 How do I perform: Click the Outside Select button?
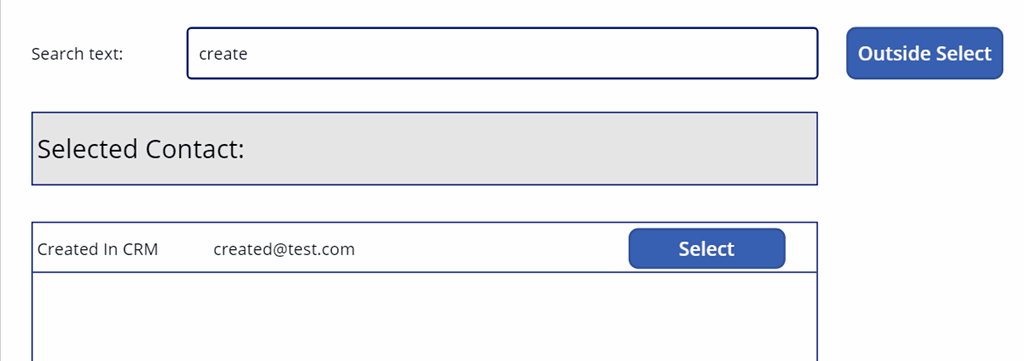coord(924,53)
